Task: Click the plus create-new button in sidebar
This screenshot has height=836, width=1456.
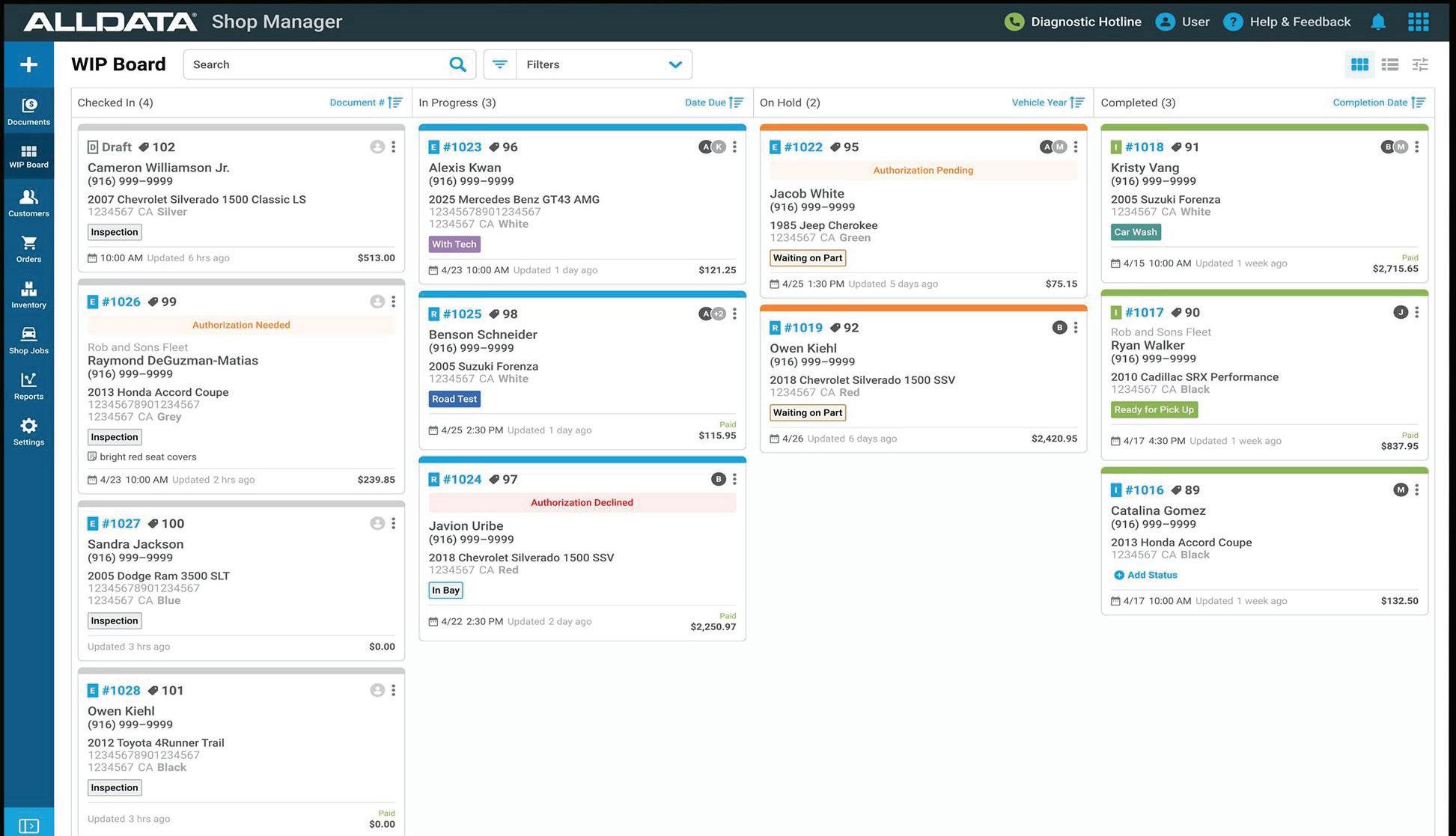Action: tap(28, 64)
